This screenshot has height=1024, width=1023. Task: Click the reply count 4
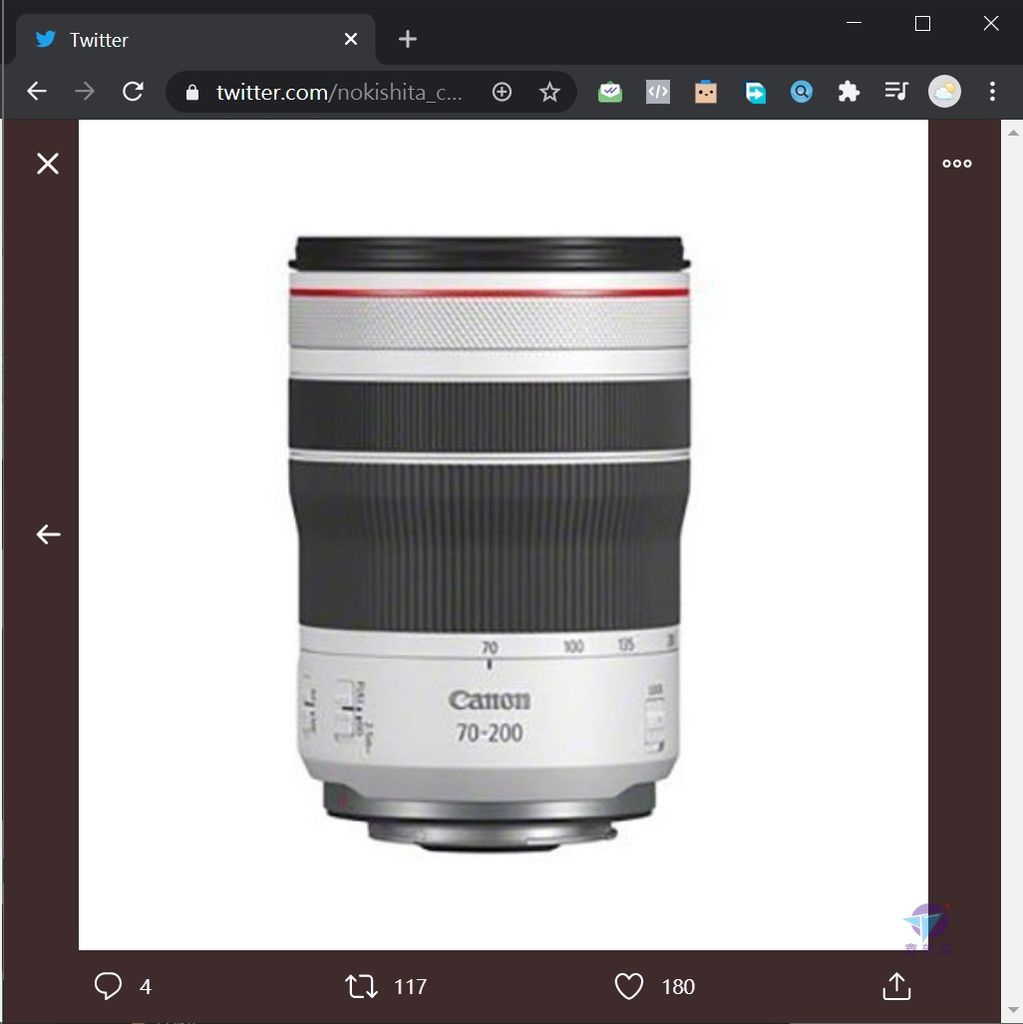[145, 987]
